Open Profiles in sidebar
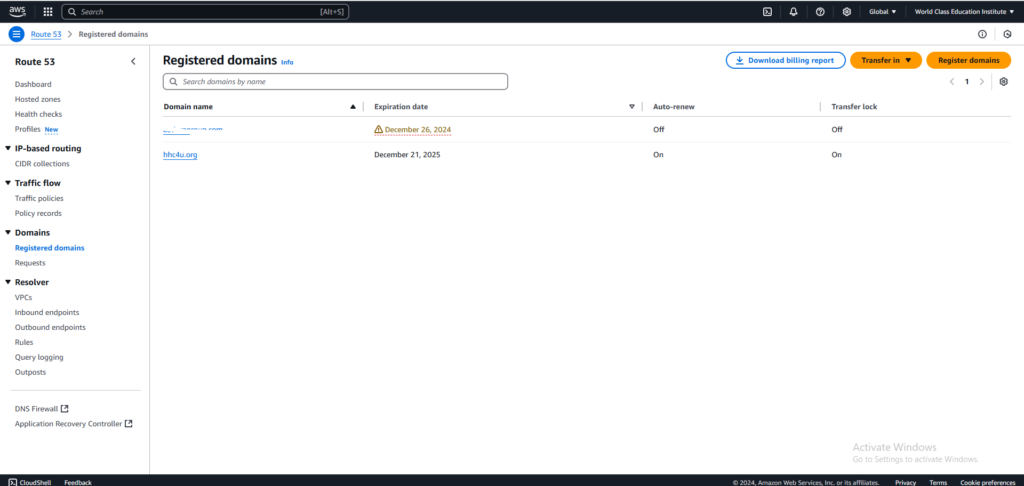 [x=27, y=129]
